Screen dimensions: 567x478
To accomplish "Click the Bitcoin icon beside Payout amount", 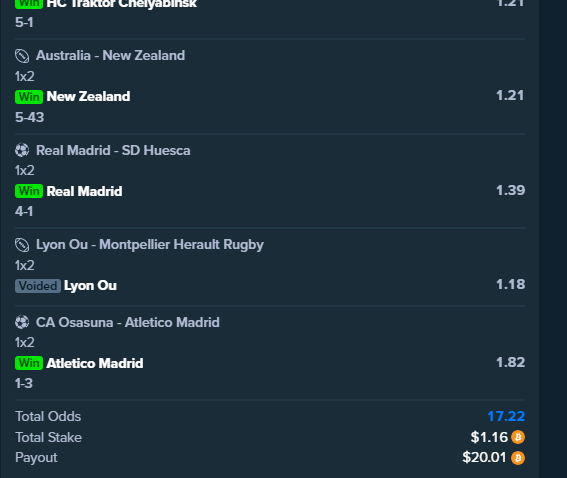I will click(518, 458).
